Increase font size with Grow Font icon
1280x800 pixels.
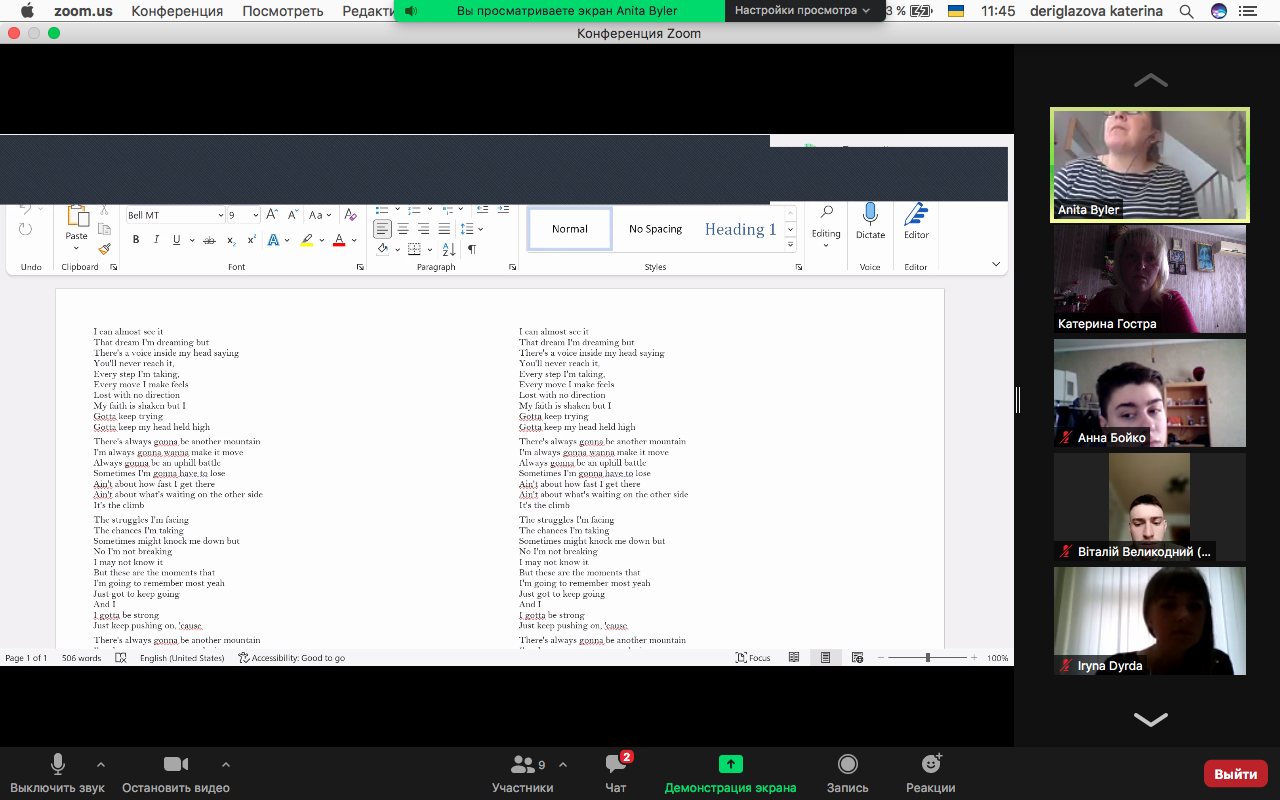[272, 215]
